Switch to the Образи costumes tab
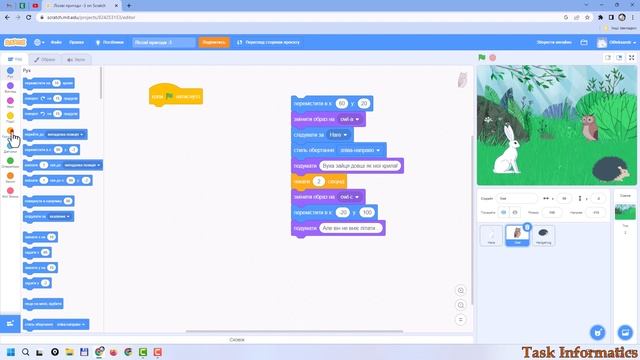 [x=45, y=59]
